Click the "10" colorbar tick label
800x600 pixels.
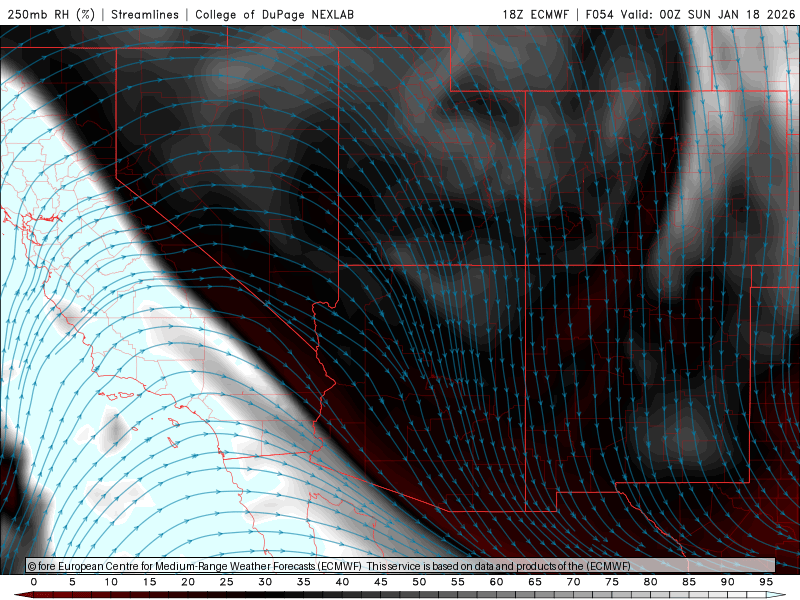[x=111, y=582]
